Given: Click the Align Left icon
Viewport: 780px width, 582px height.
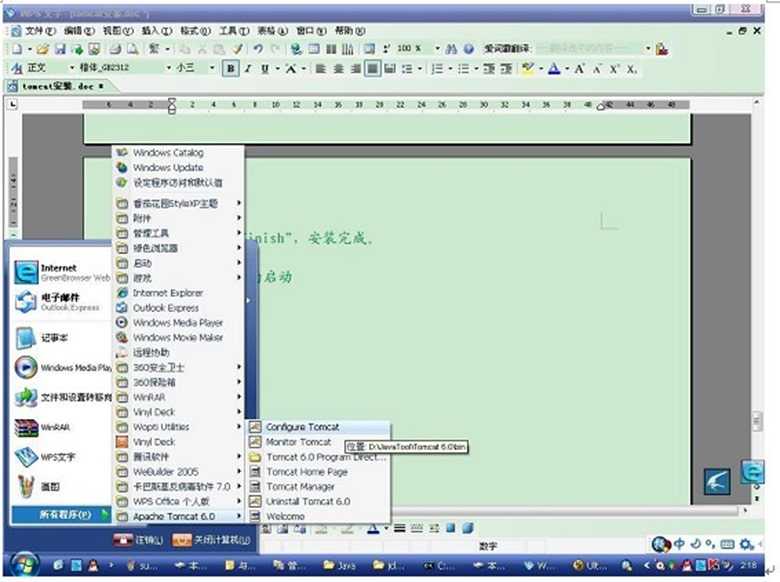Looking at the screenshot, I should 321,69.
